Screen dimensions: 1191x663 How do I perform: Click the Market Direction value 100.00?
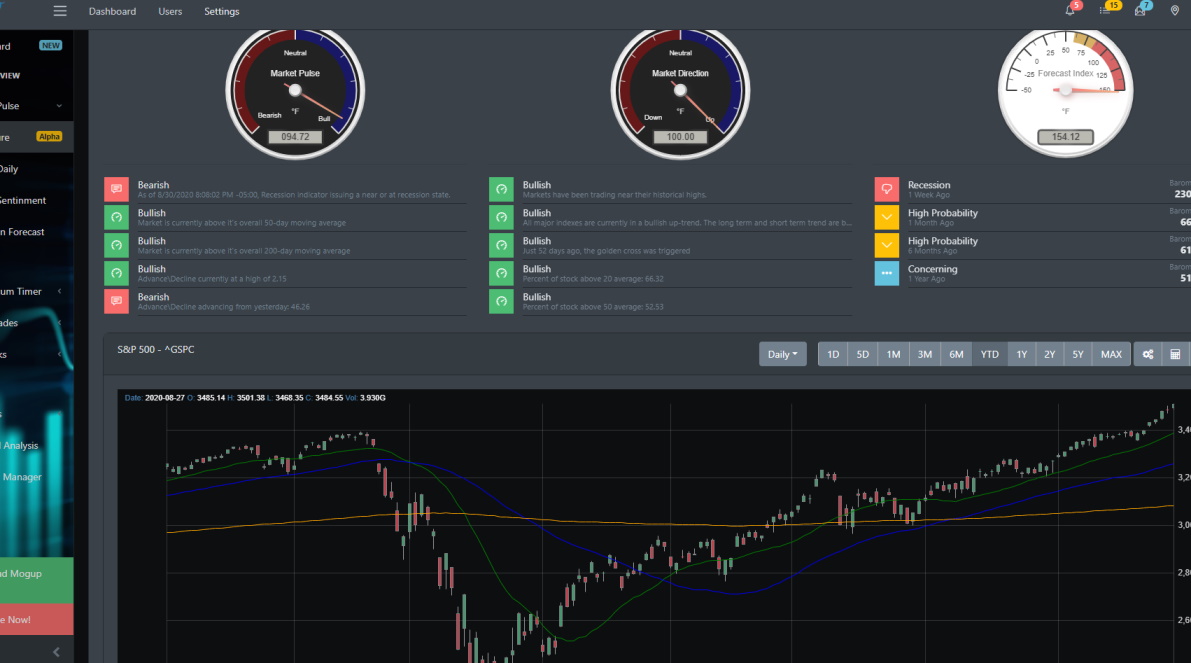[681, 137]
